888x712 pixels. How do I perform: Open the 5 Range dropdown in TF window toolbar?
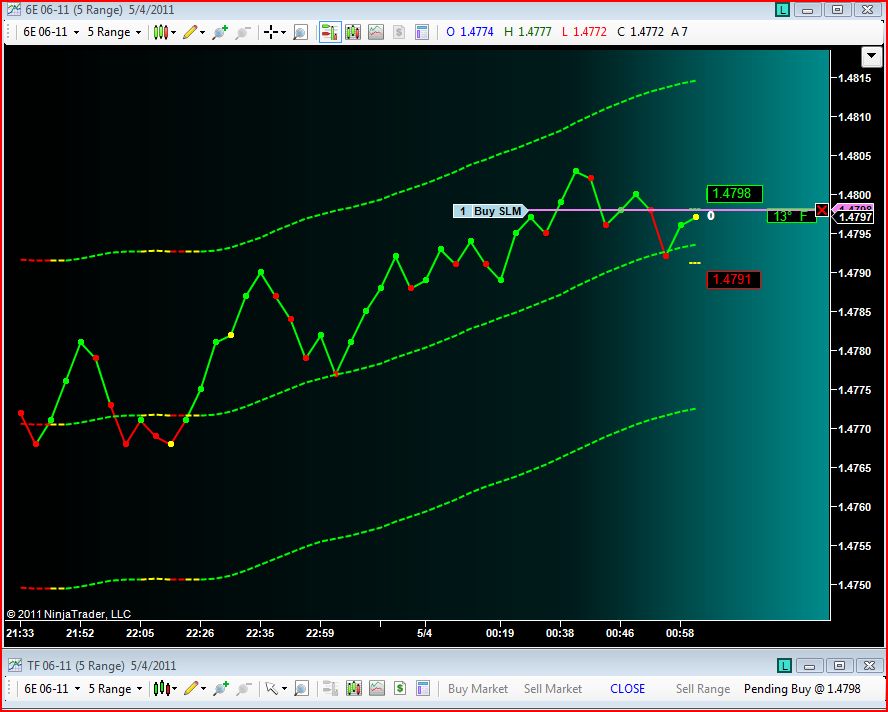point(115,689)
